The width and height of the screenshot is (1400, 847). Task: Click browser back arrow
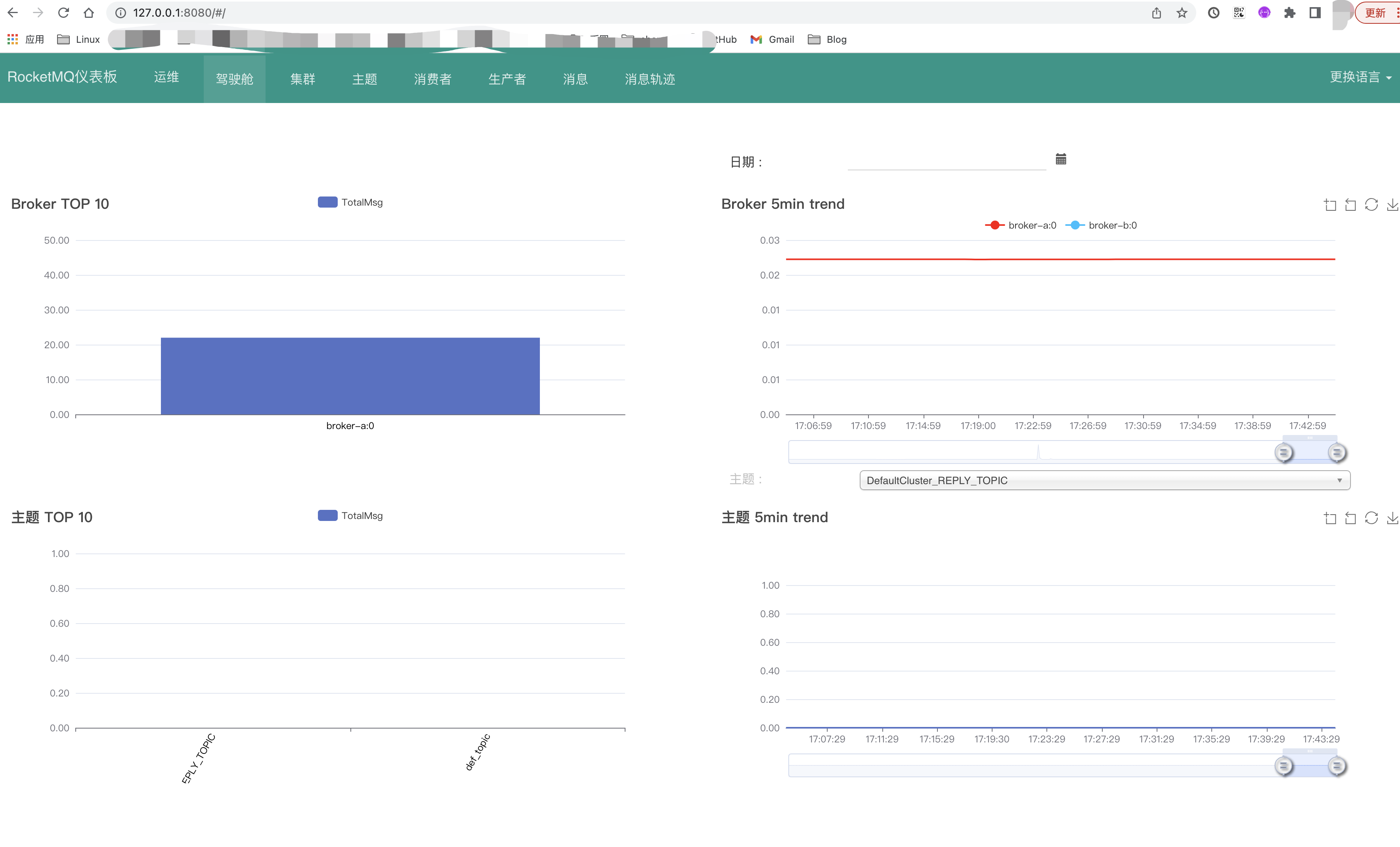13,13
